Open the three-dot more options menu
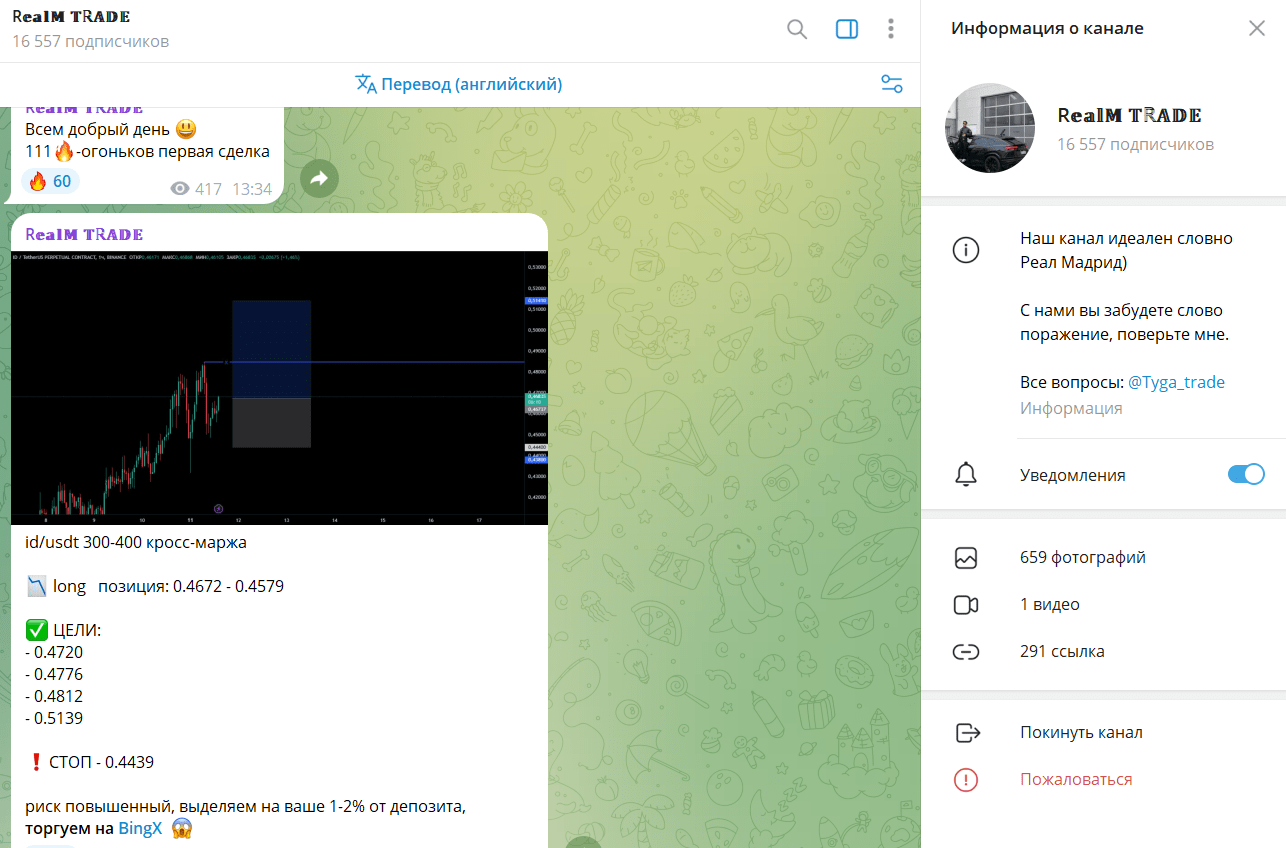Image resolution: width=1286 pixels, height=848 pixels. click(x=890, y=29)
